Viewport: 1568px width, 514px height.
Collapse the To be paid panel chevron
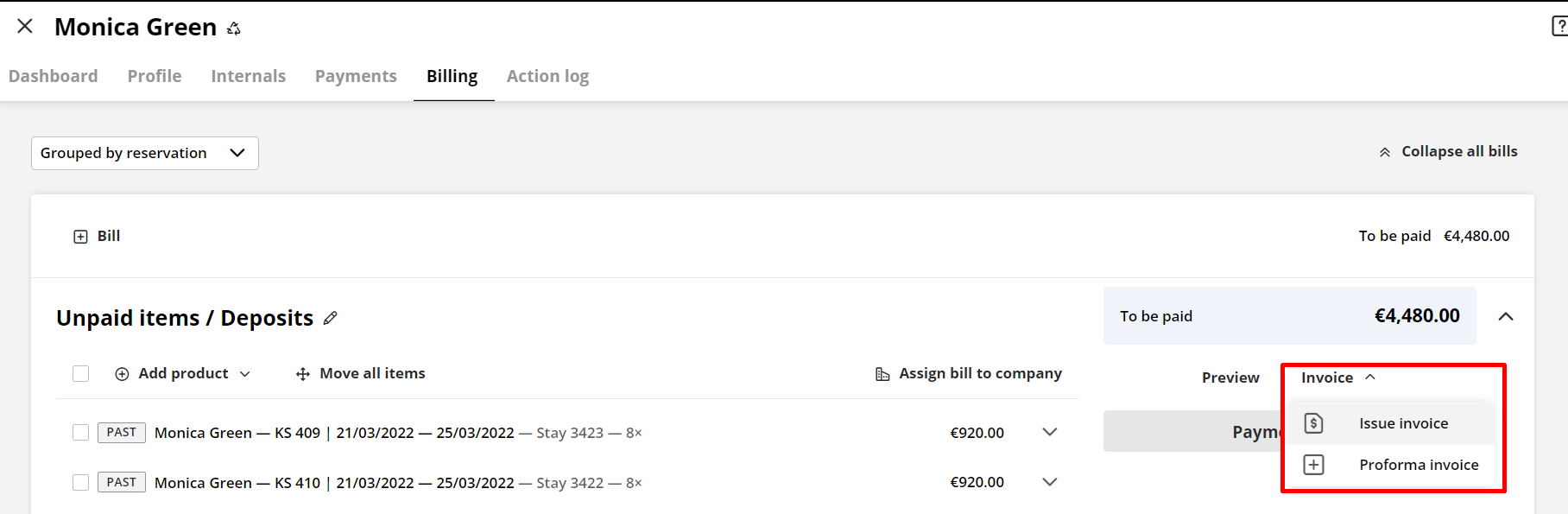(1507, 316)
